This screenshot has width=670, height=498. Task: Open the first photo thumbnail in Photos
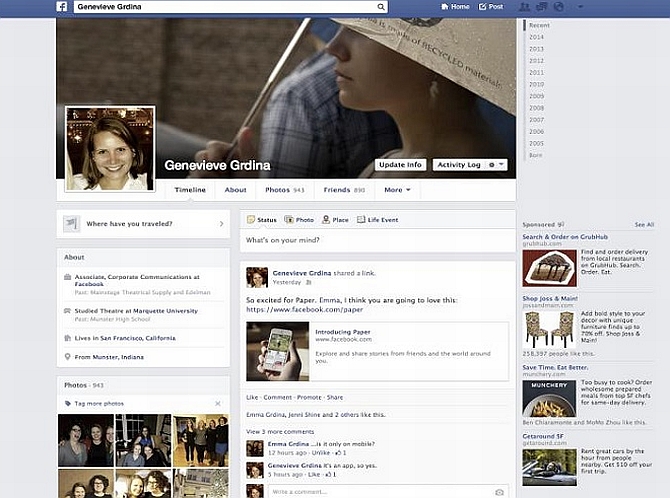pyautogui.click(x=86, y=440)
